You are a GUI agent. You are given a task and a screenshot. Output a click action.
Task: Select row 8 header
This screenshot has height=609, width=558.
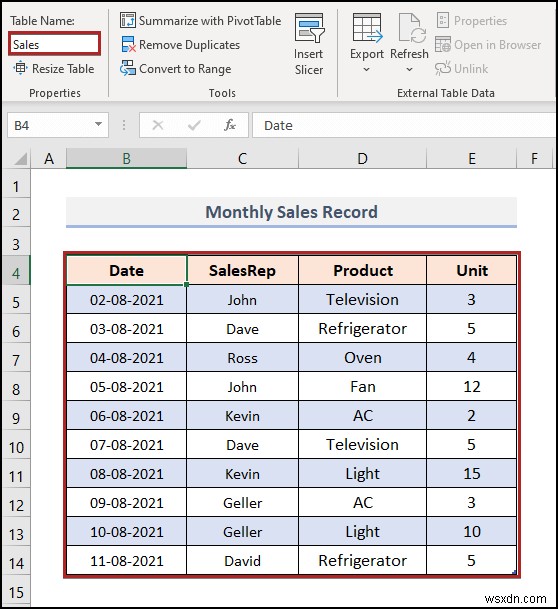[16, 389]
